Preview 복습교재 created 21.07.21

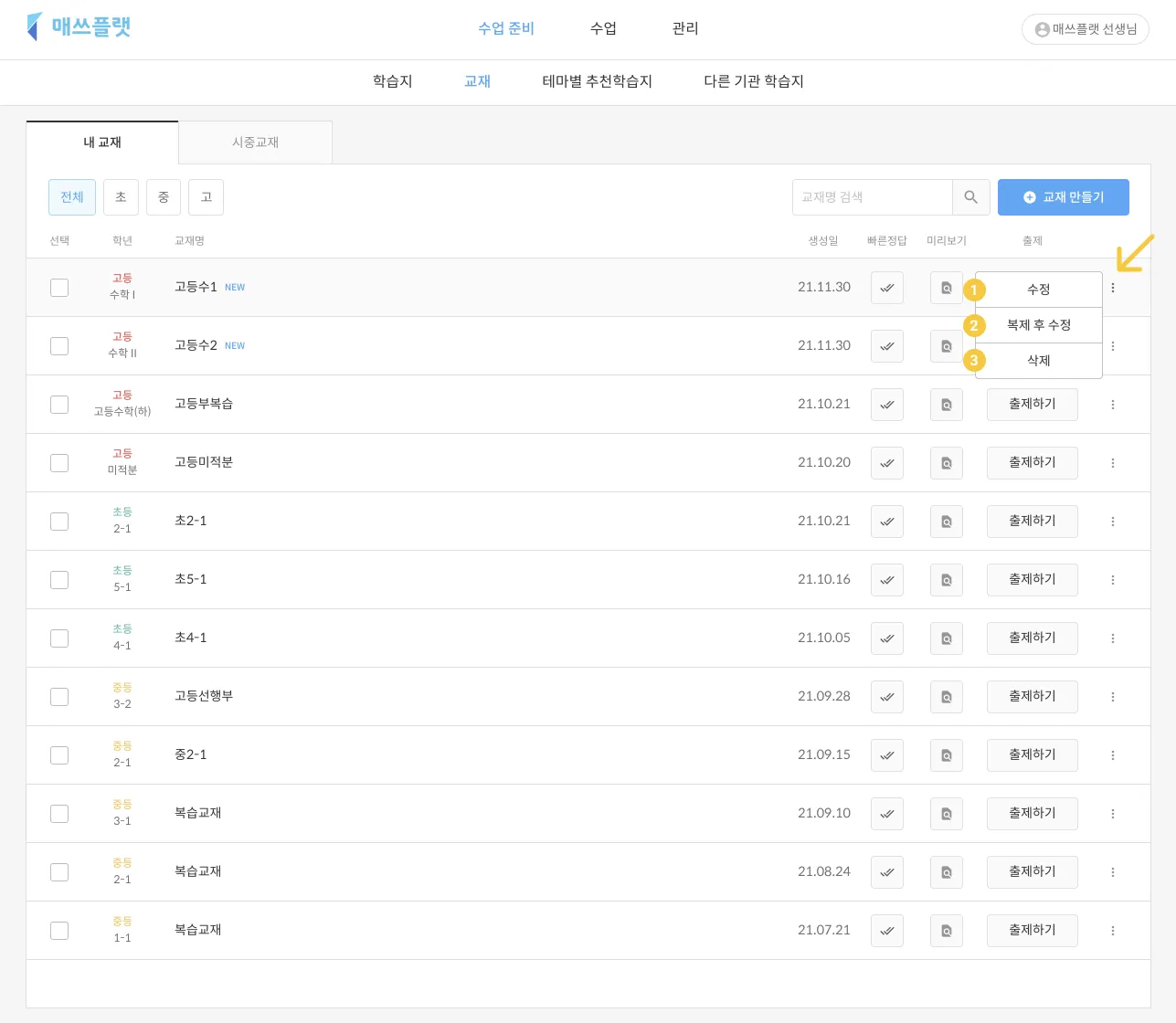947,931
